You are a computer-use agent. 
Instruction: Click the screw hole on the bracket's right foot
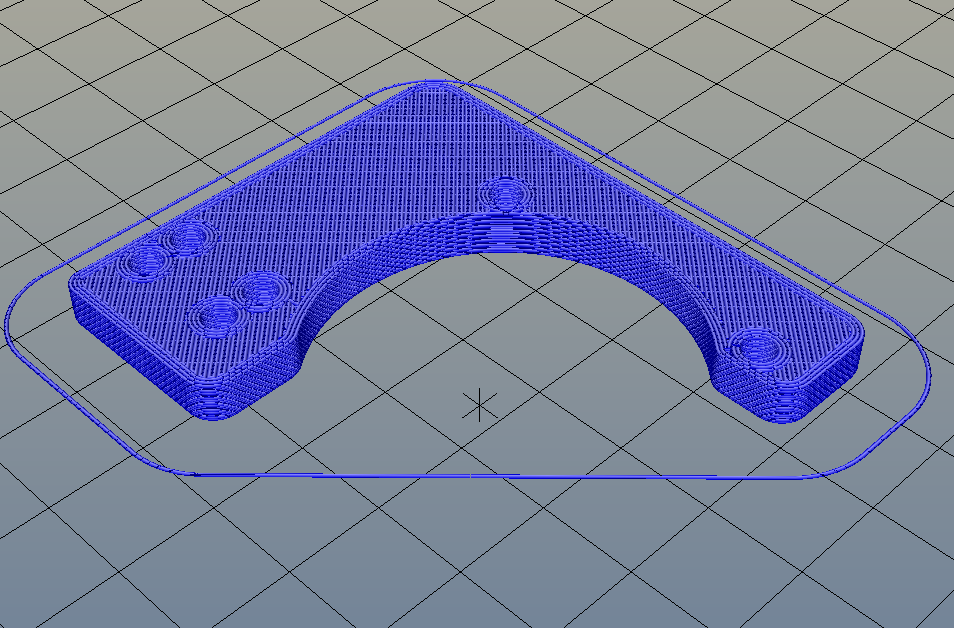[758, 349]
